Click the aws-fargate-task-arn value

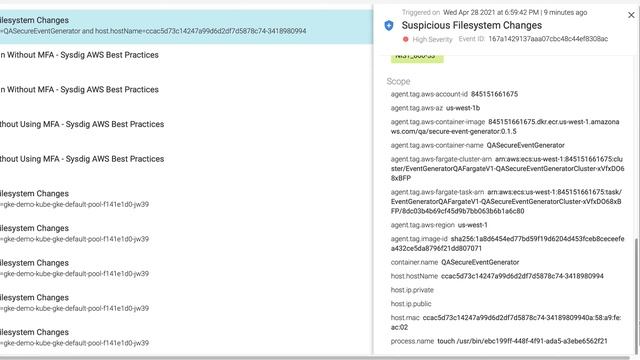tap(506, 202)
